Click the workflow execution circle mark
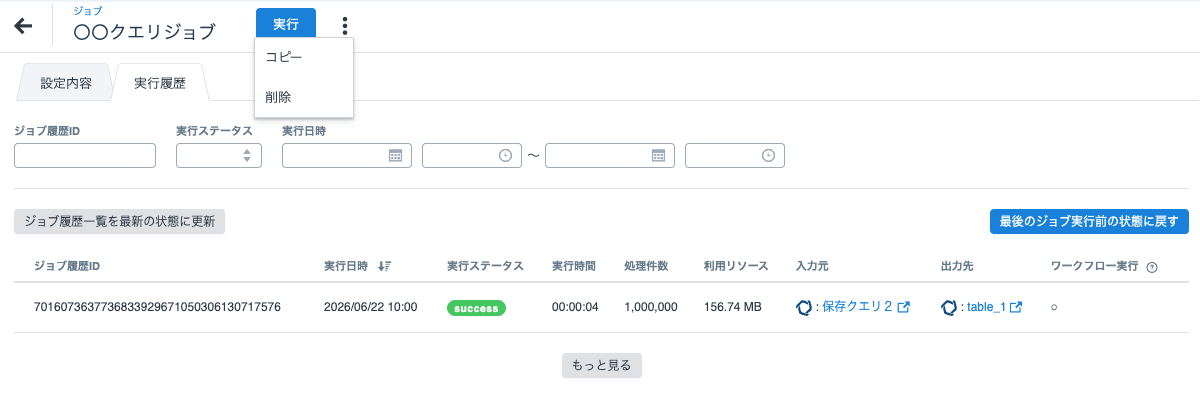 pos(1054,308)
